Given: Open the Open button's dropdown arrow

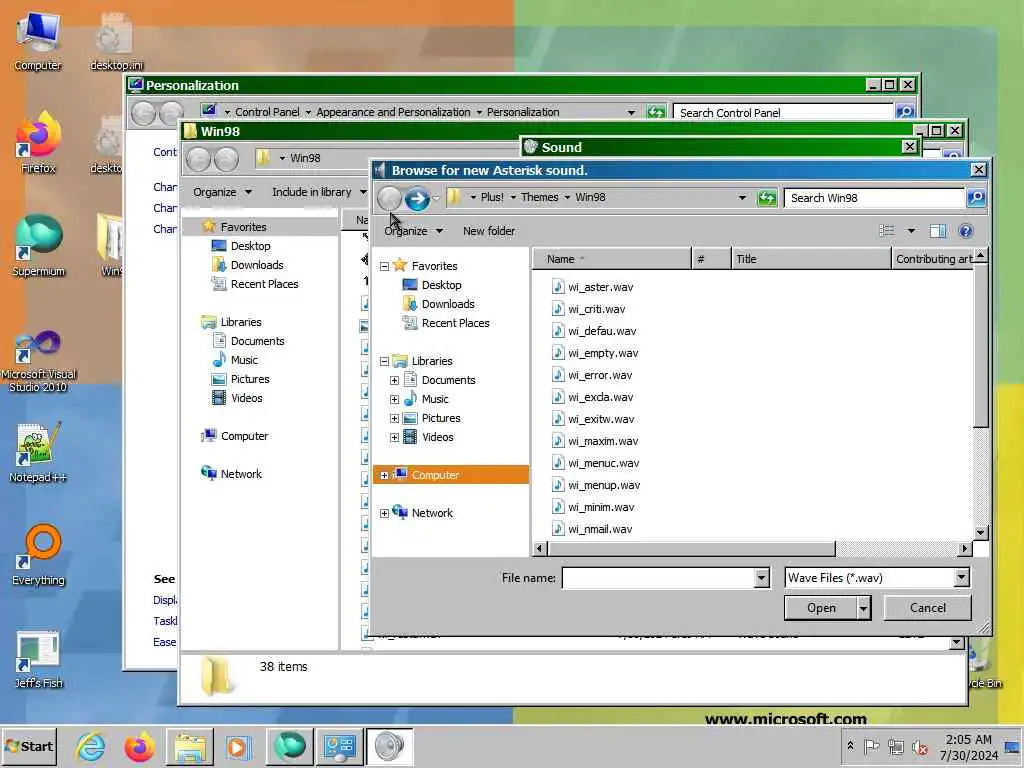Looking at the screenshot, I should [863, 608].
